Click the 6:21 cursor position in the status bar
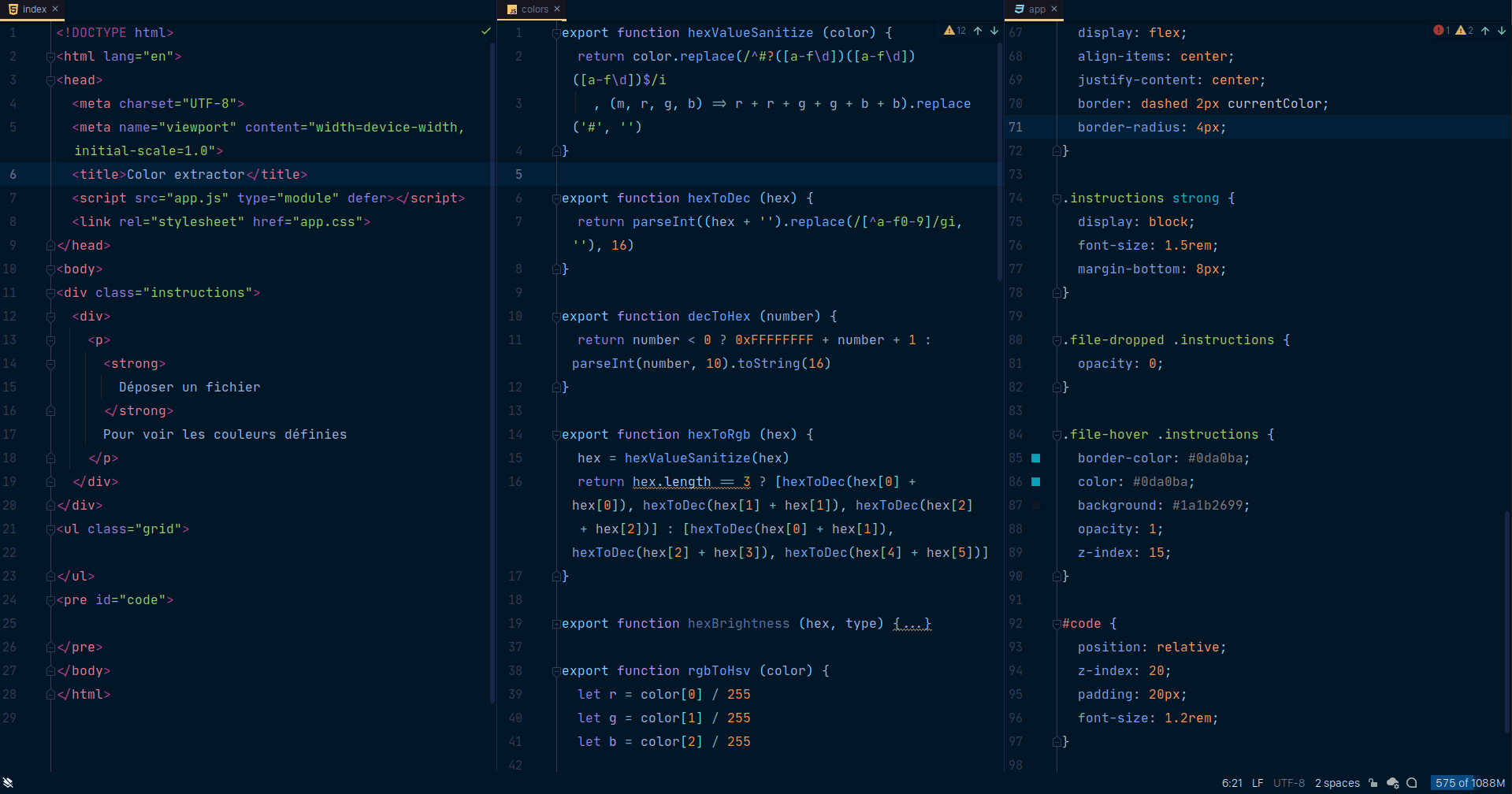Image resolution: width=1512 pixels, height=794 pixels. pyautogui.click(x=1232, y=783)
